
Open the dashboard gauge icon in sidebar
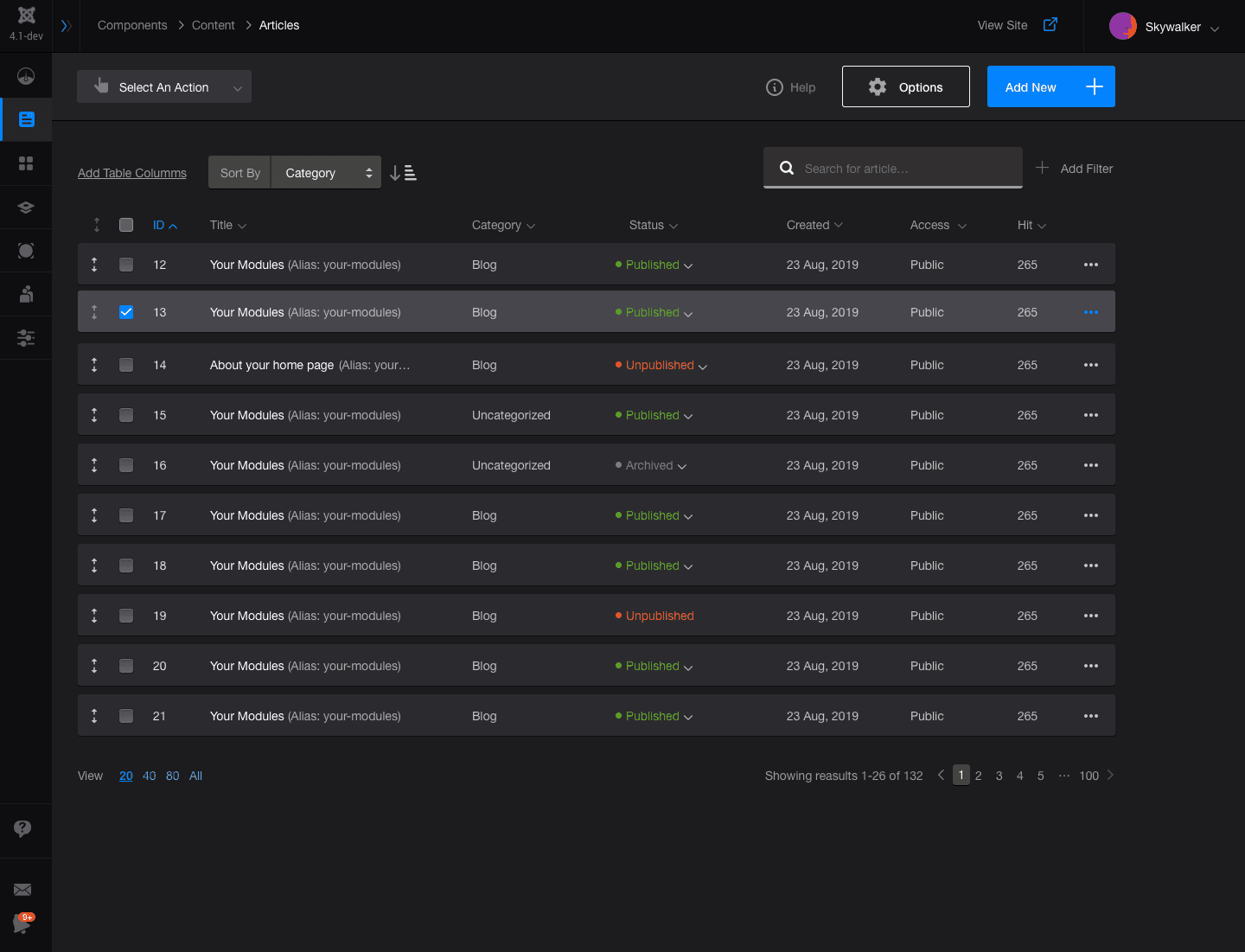point(26,76)
